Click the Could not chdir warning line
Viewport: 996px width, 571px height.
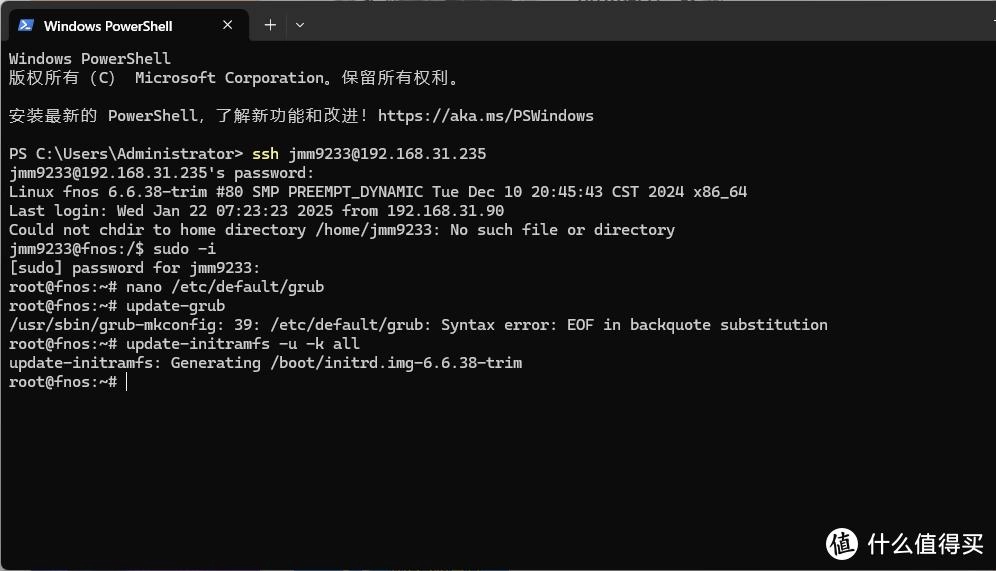pos(342,230)
